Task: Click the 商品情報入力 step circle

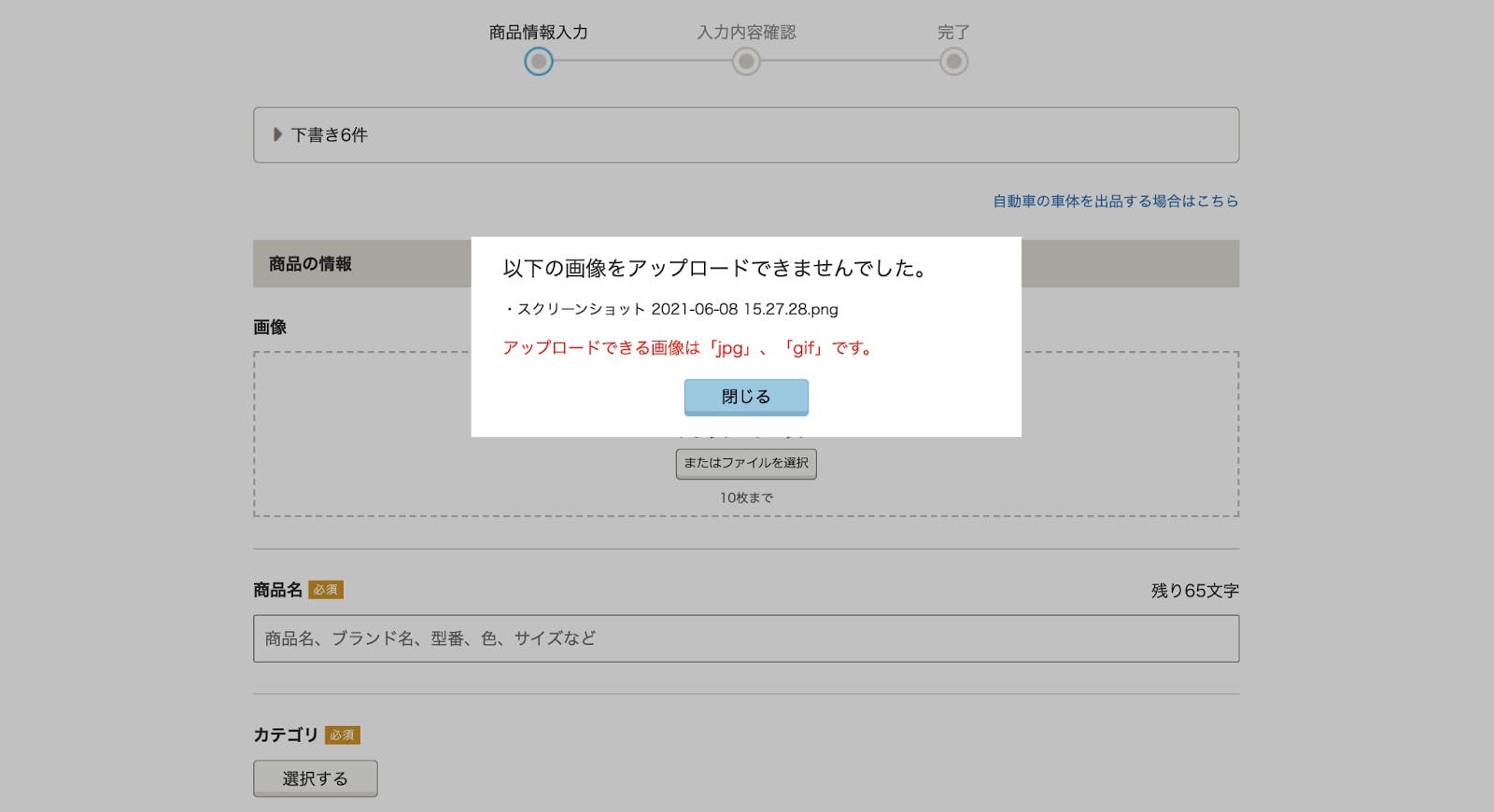Action: pyautogui.click(x=539, y=62)
